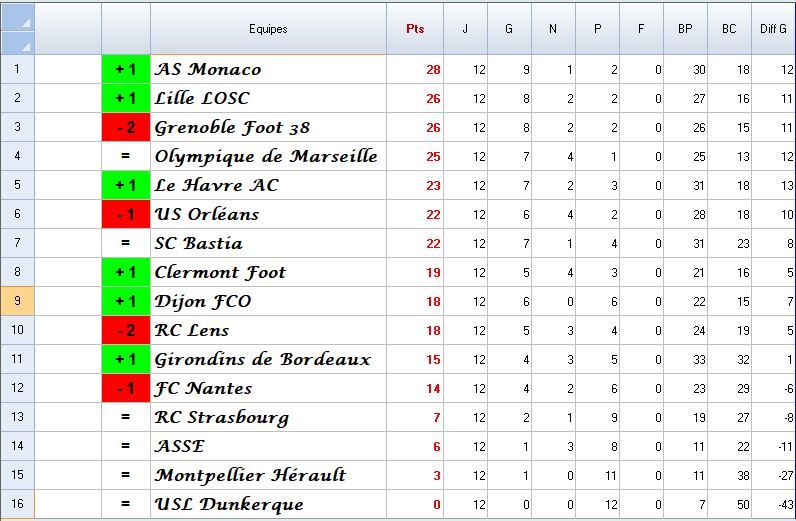The width and height of the screenshot is (796, 521).
Task: Click the J column header
Action: (x=465, y=29)
